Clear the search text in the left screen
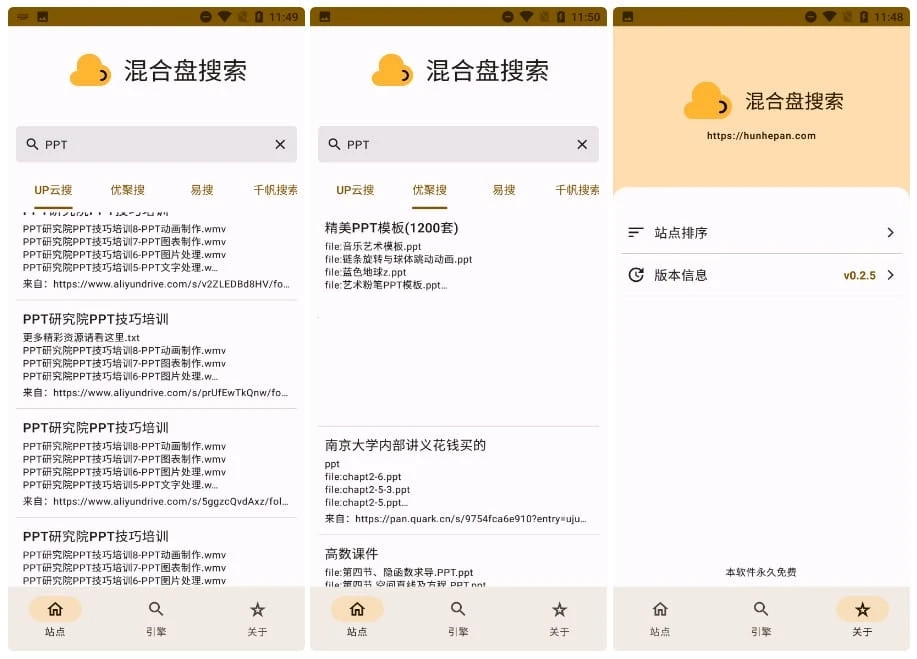Image resolution: width=917 pixels, height=659 pixels. click(x=280, y=145)
